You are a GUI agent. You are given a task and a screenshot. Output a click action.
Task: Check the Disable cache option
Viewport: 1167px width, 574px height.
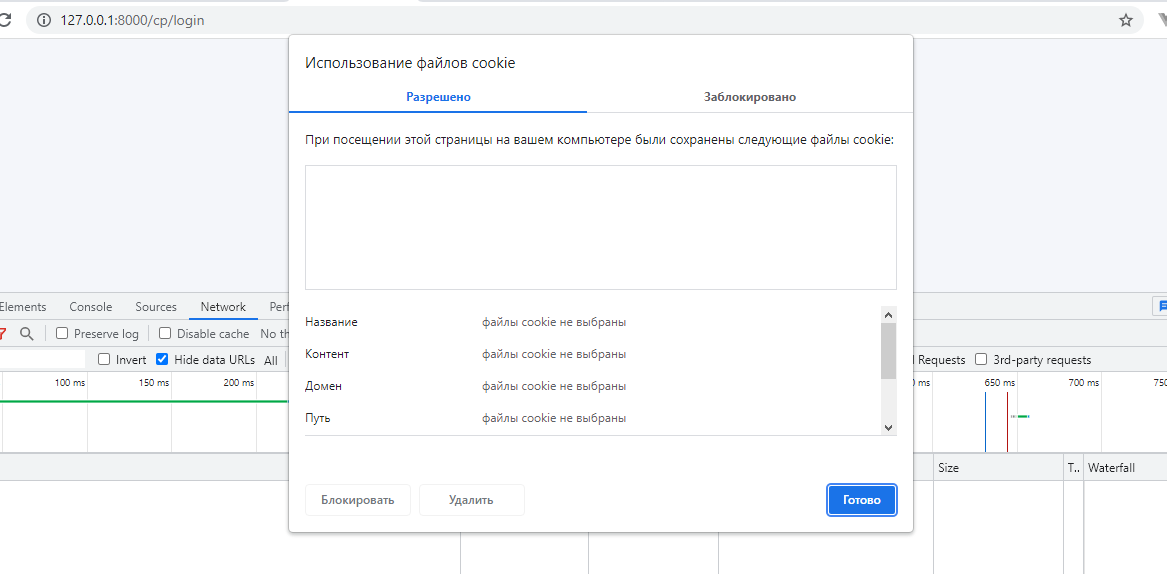pos(166,334)
